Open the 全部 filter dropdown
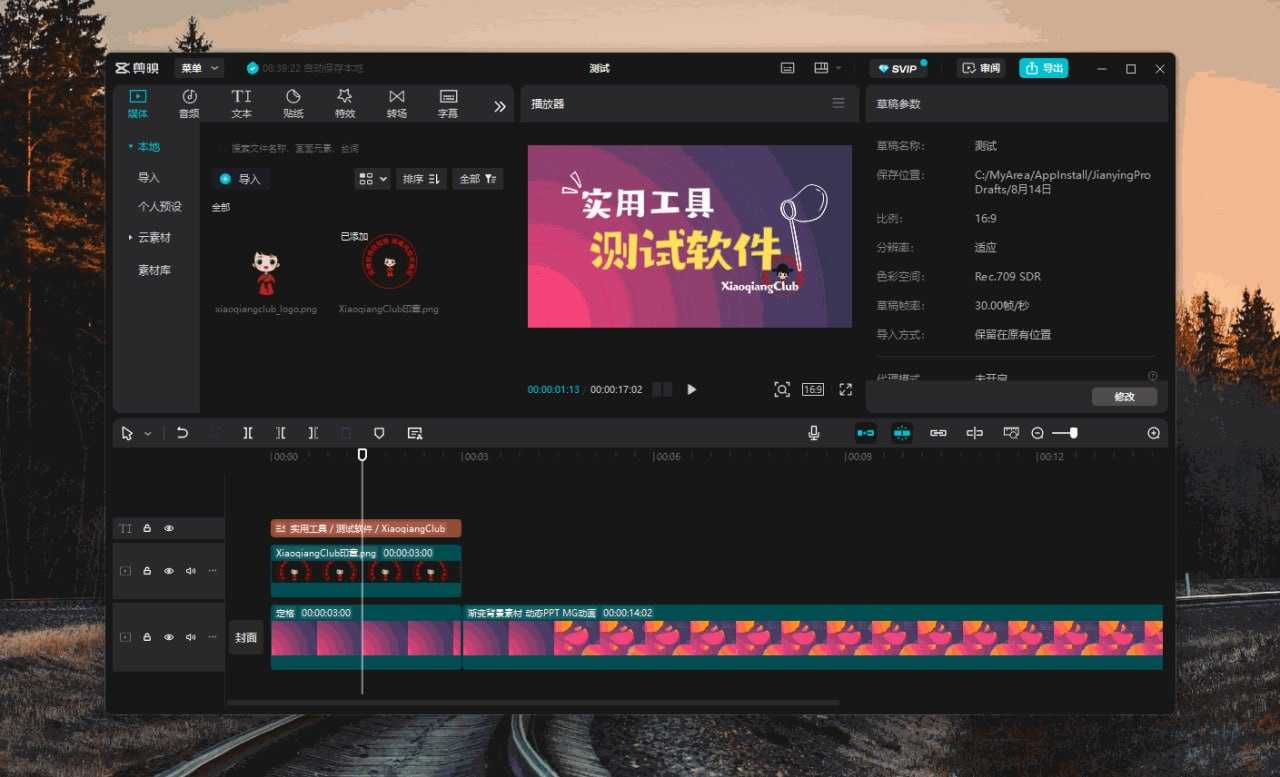This screenshot has height=777, width=1280. (x=478, y=179)
